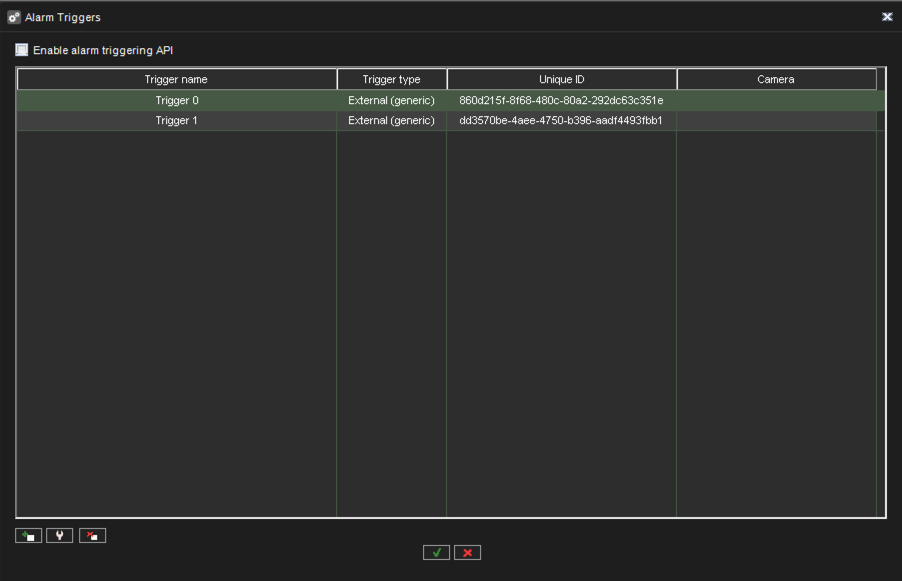The image size is (902, 581).
Task: Toggle the alarm triggering API checkbox off
Action: tap(19, 49)
